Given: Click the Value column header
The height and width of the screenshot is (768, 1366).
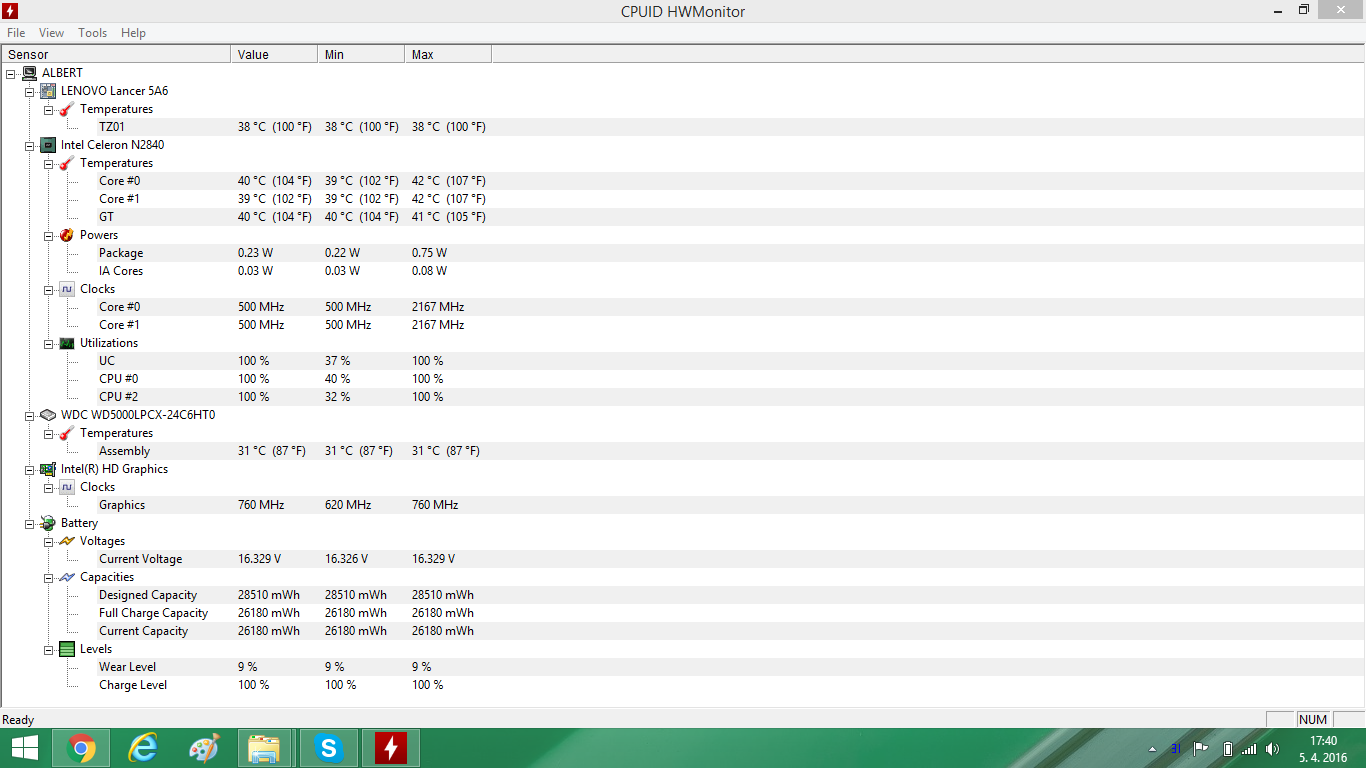Looking at the screenshot, I should coord(274,54).
